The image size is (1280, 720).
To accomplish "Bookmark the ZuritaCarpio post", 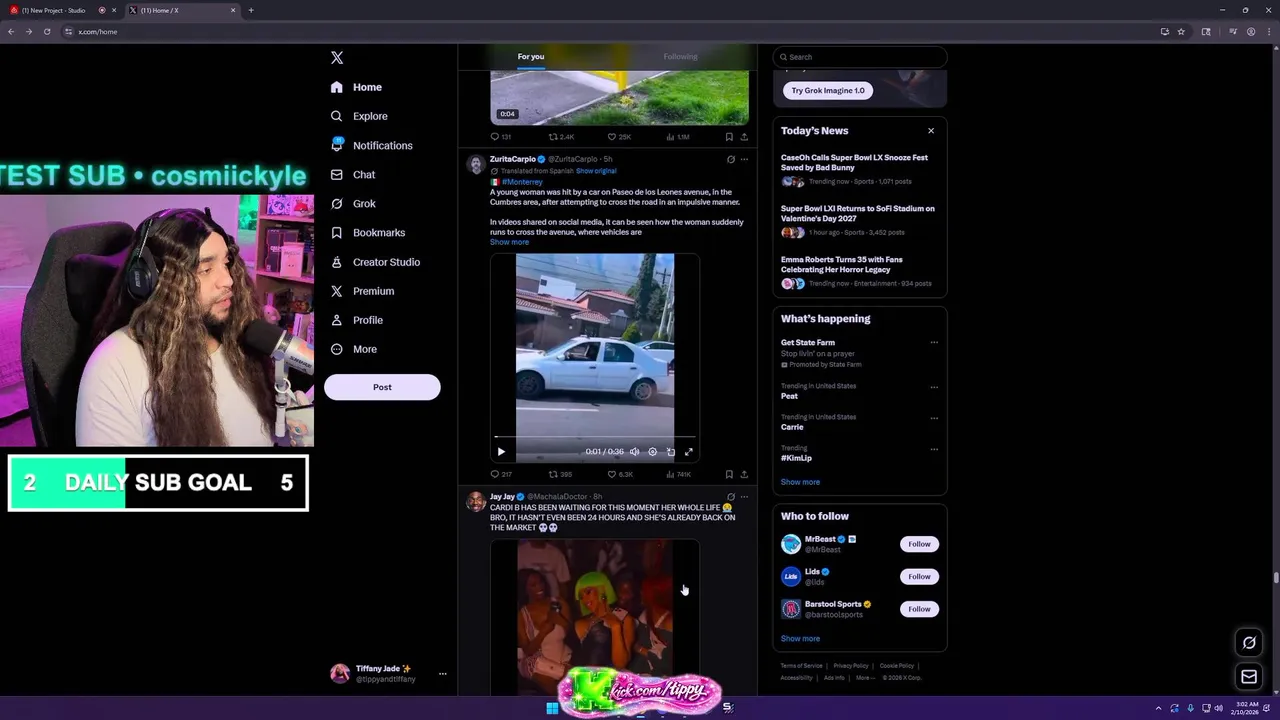I will [729, 474].
